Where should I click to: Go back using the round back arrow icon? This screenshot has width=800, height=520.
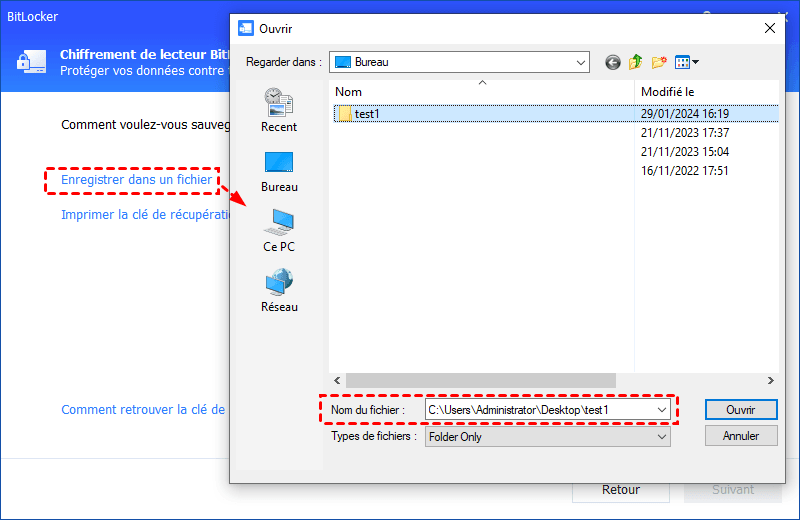click(613, 62)
